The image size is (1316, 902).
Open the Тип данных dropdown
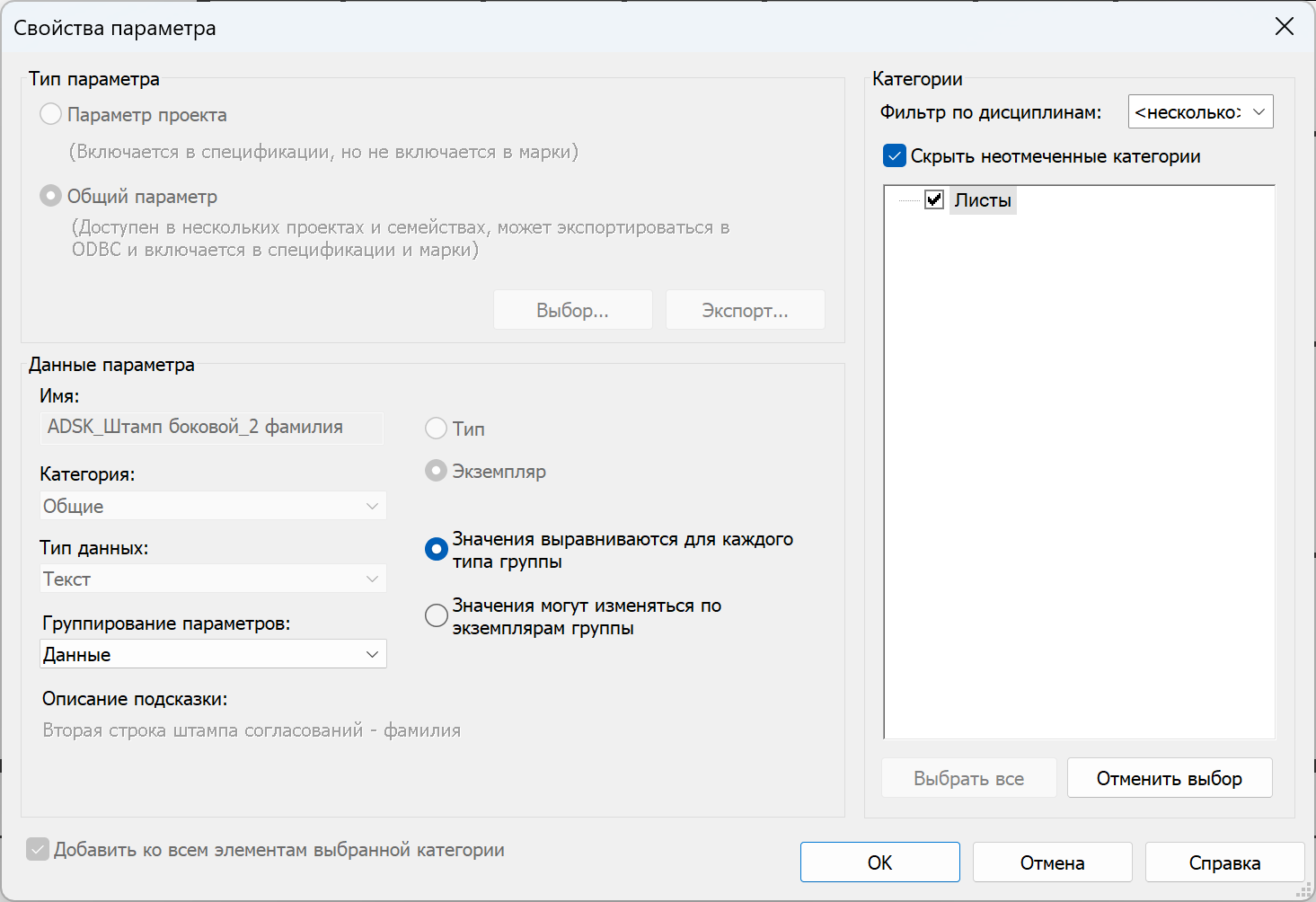click(x=213, y=579)
